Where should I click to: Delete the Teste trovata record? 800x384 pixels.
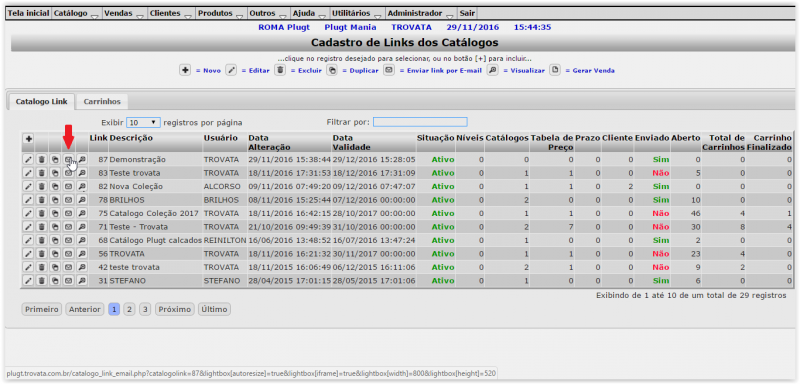click(42, 173)
